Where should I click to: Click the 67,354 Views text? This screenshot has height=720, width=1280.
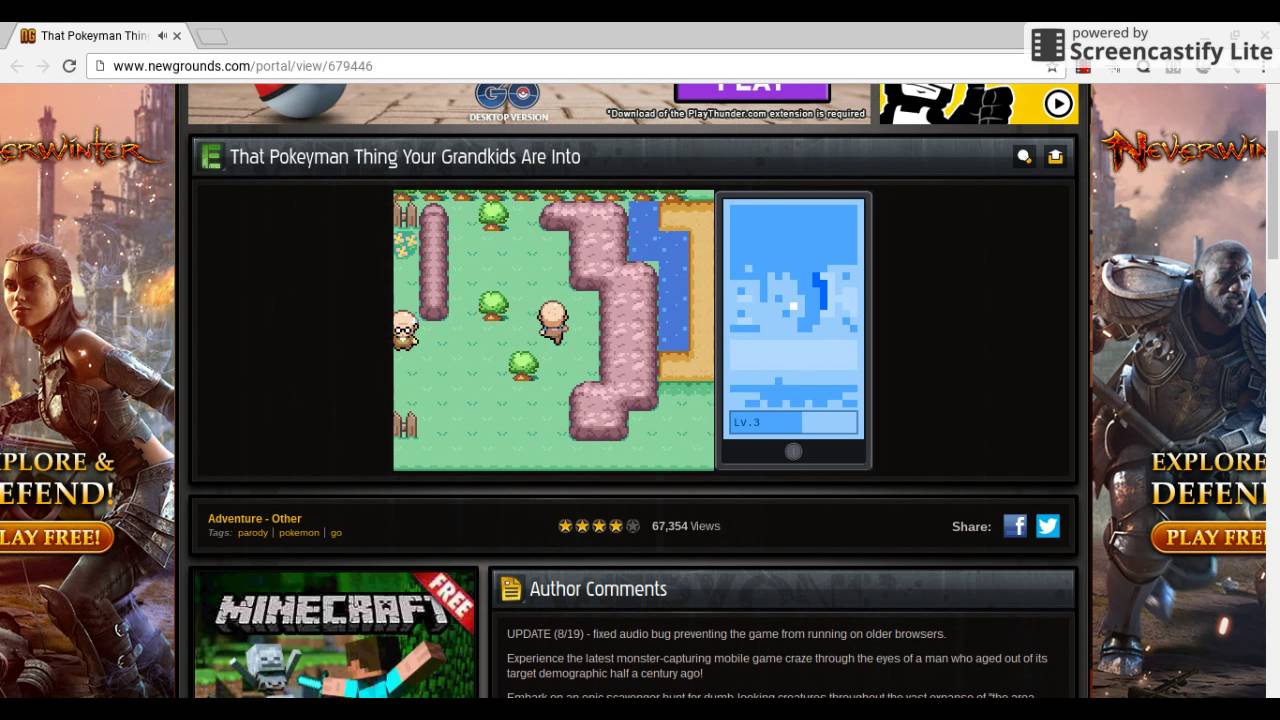686,526
